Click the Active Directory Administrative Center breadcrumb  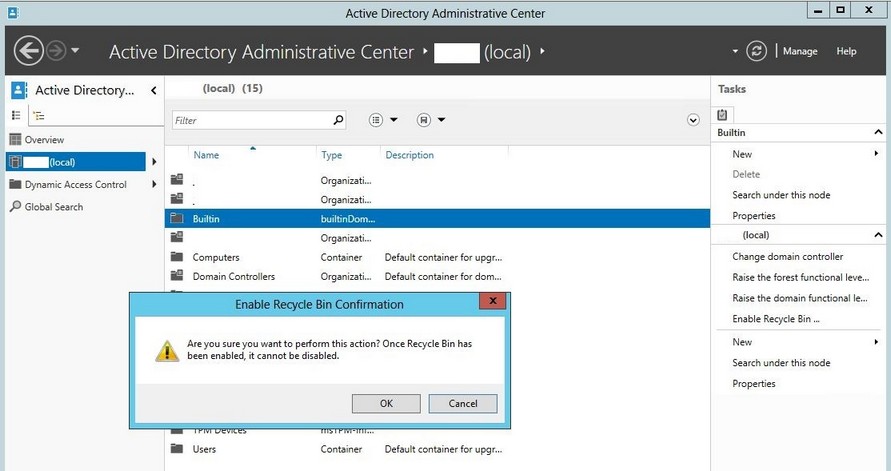point(261,52)
